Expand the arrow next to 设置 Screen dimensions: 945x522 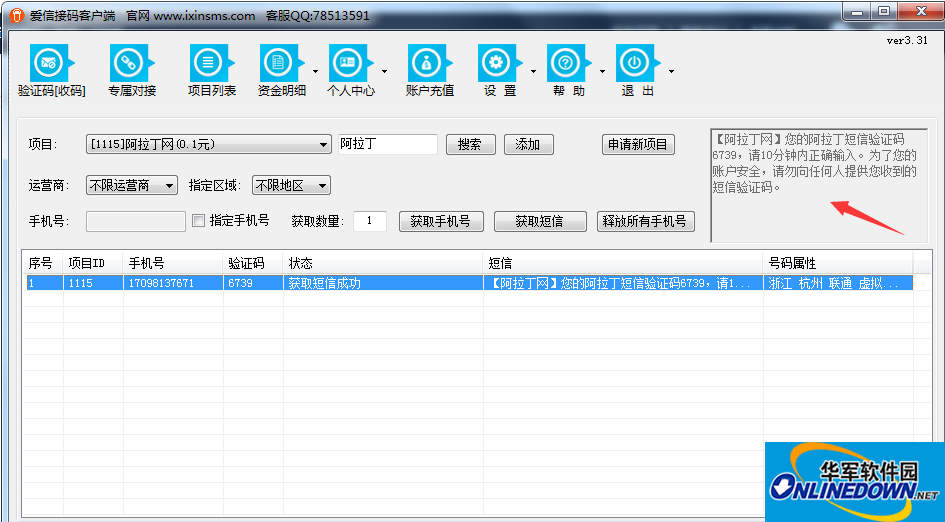533,72
